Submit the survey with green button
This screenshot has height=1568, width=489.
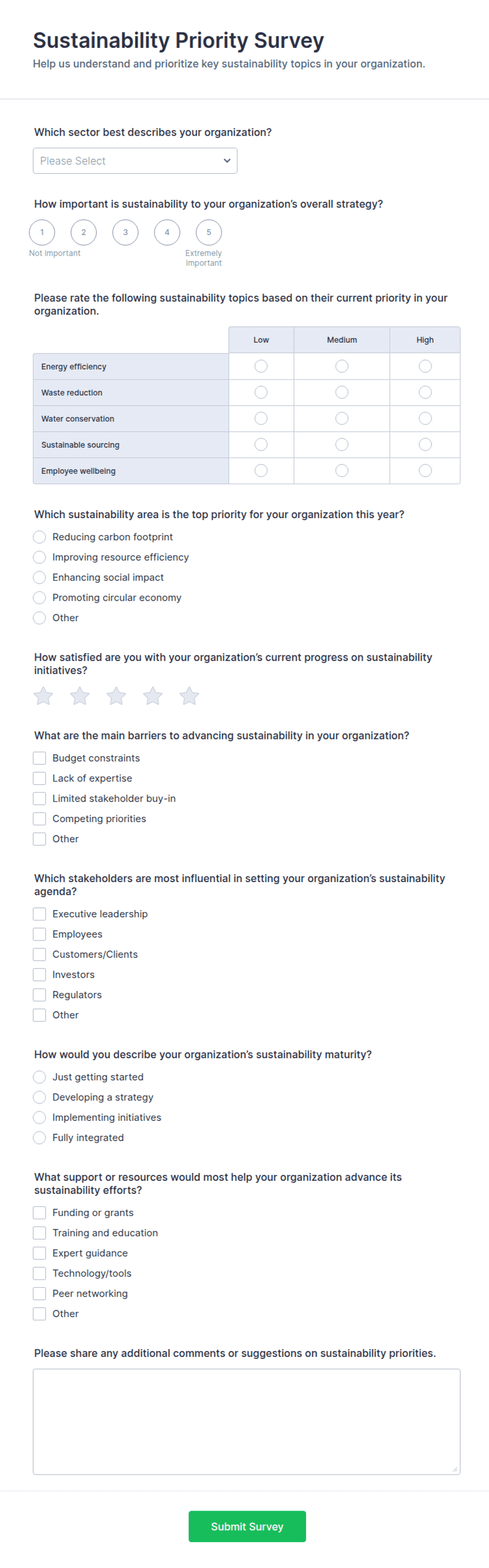coord(247,1526)
